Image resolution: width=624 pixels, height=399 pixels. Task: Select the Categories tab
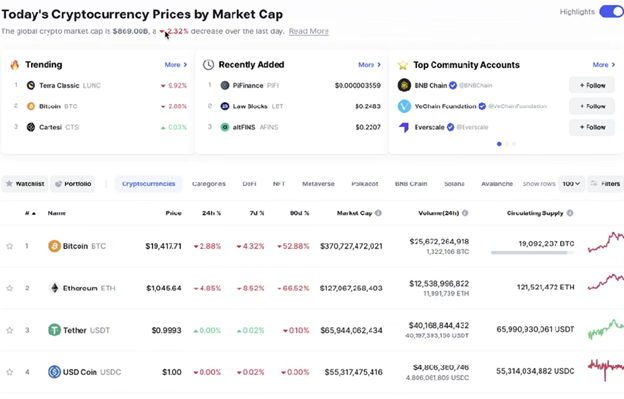[x=209, y=184]
